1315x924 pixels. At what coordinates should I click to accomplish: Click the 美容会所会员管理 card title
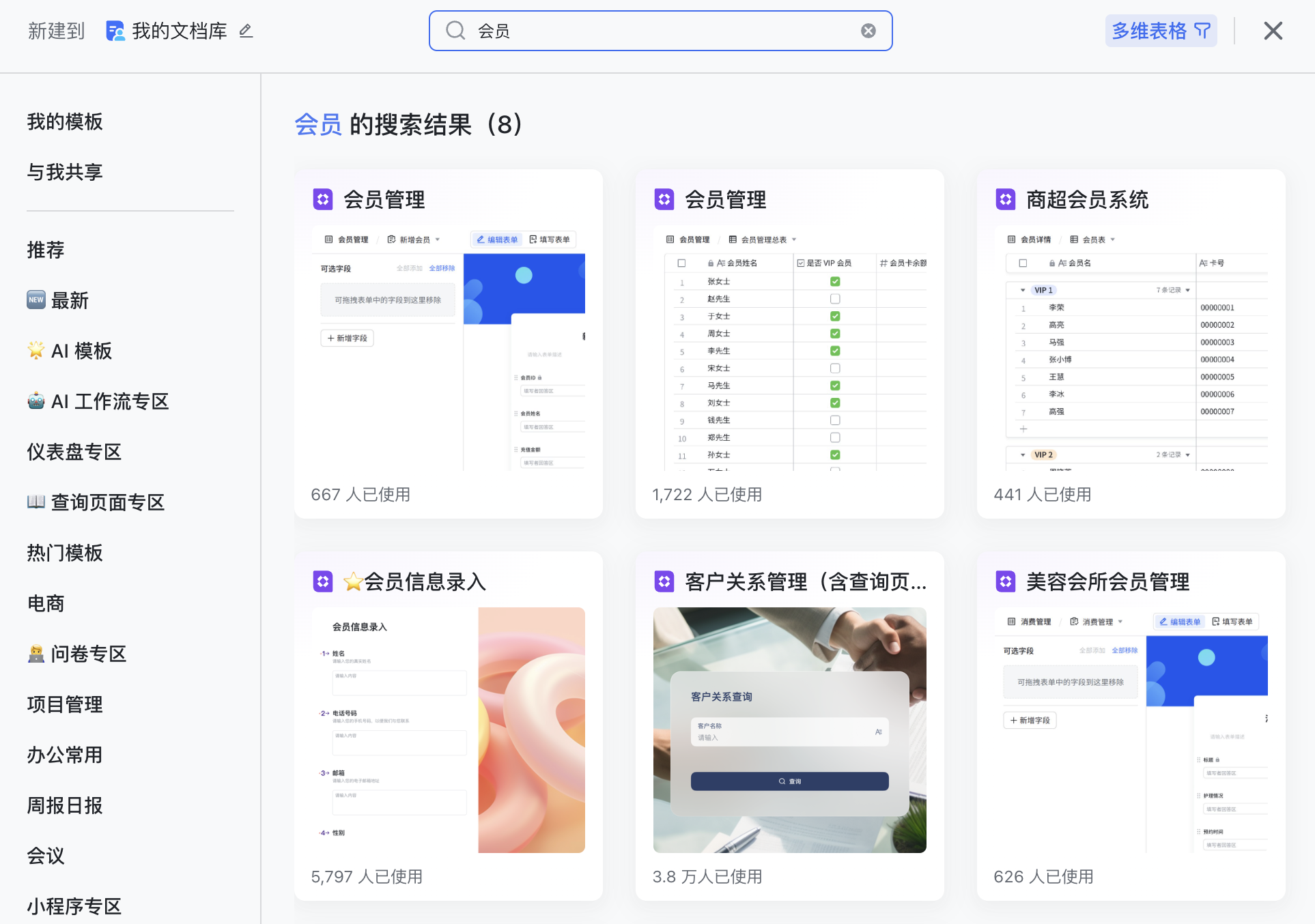(x=1108, y=582)
